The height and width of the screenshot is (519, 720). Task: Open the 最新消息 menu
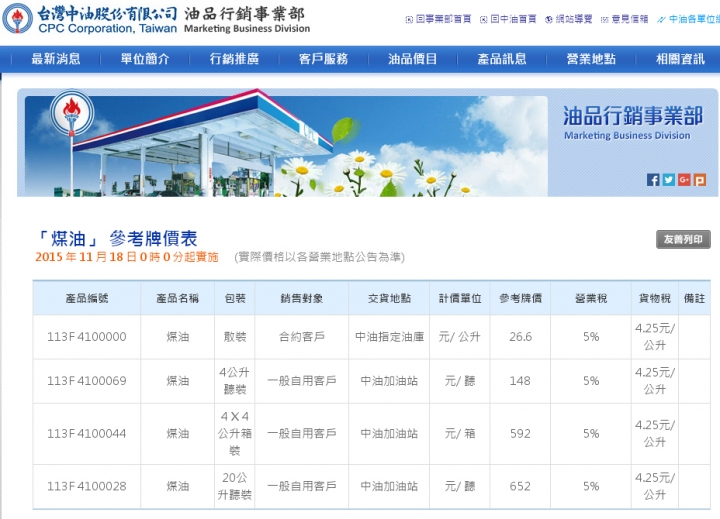[56, 59]
